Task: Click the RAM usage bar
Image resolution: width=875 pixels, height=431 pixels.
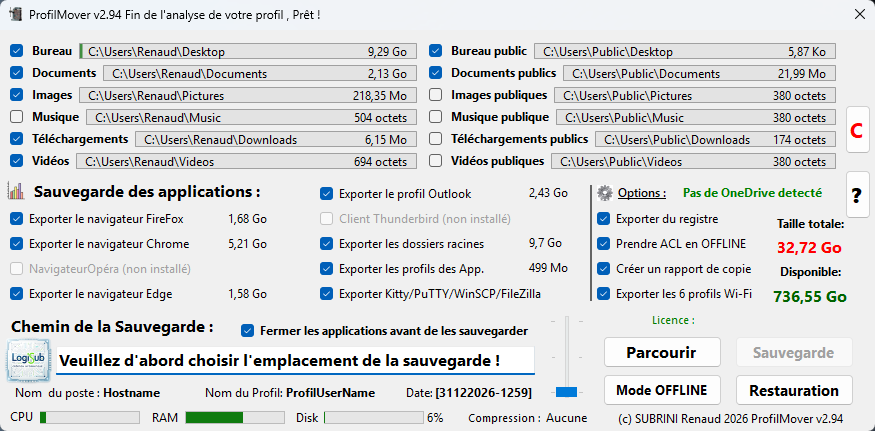Action: [234, 418]
